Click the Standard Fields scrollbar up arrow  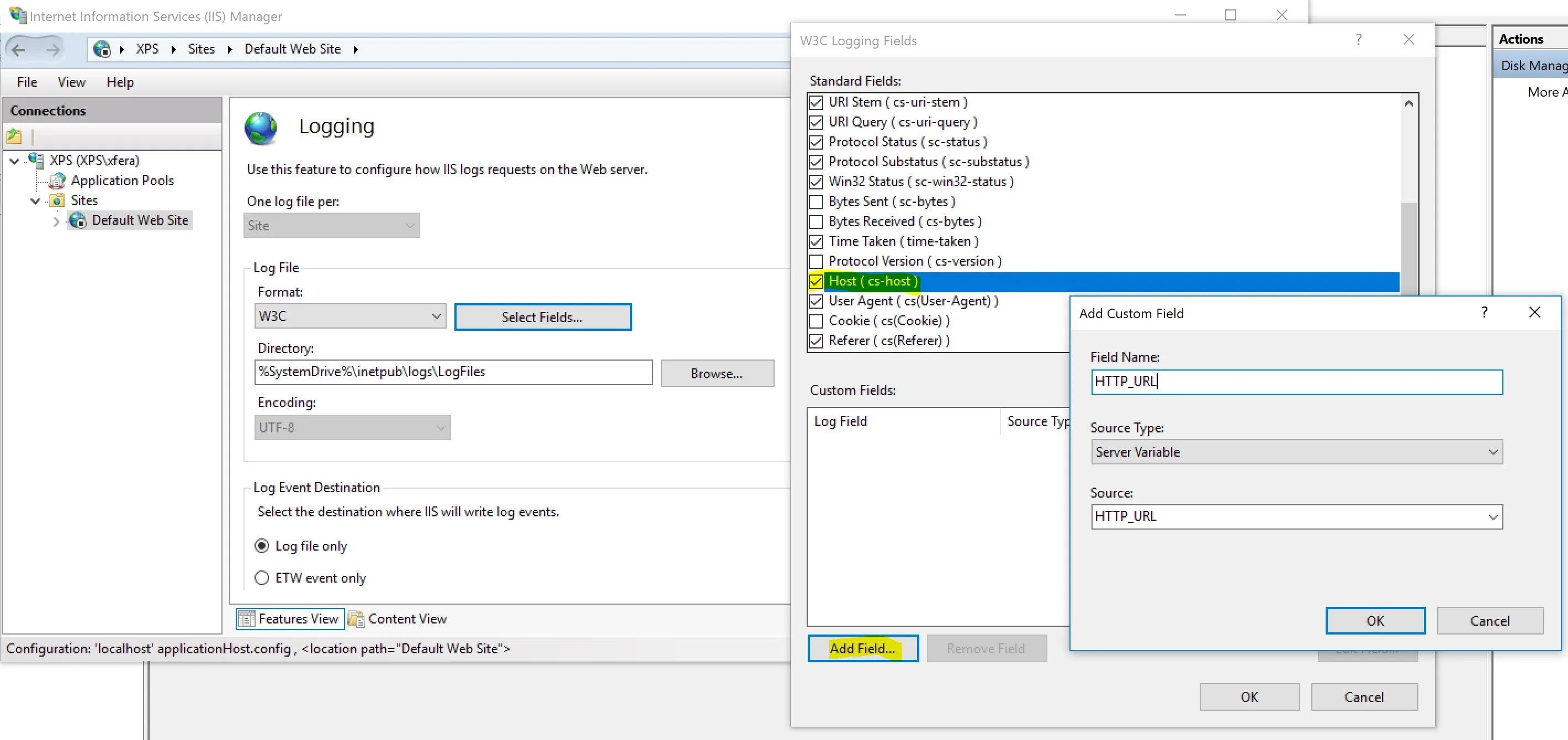coord(1408,103)
